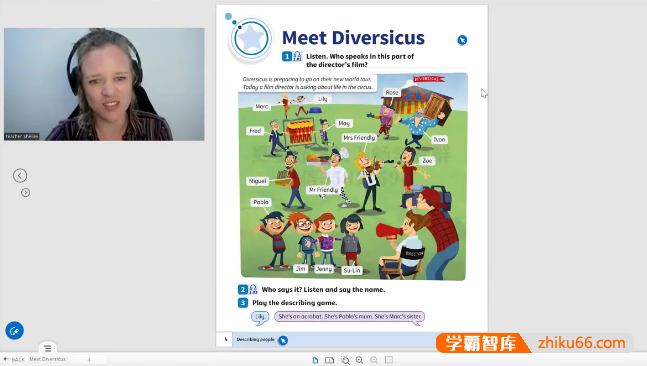
Task: Click the circus scene illustration
Action: 353,177
